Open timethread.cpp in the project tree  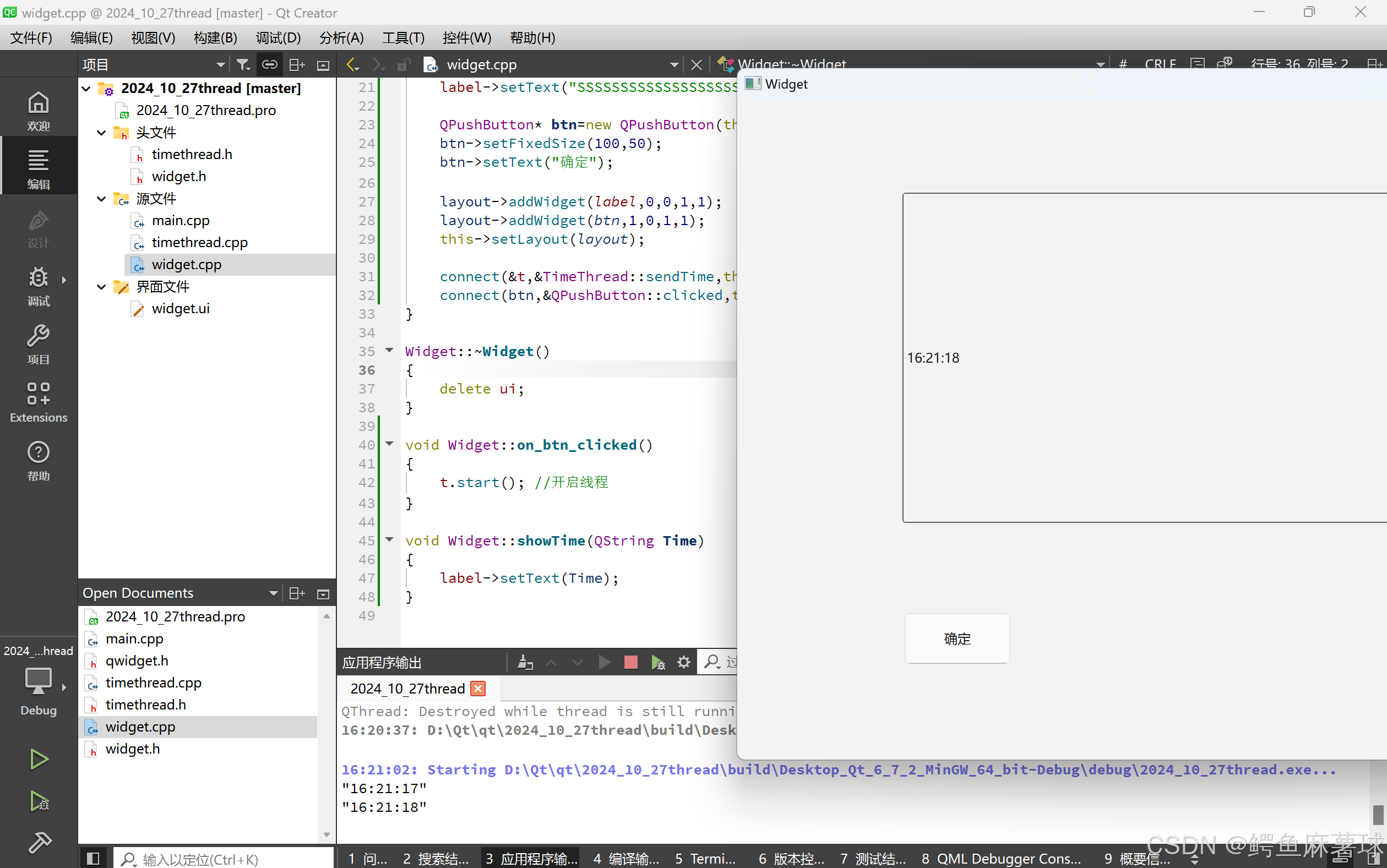click(199, 243)
